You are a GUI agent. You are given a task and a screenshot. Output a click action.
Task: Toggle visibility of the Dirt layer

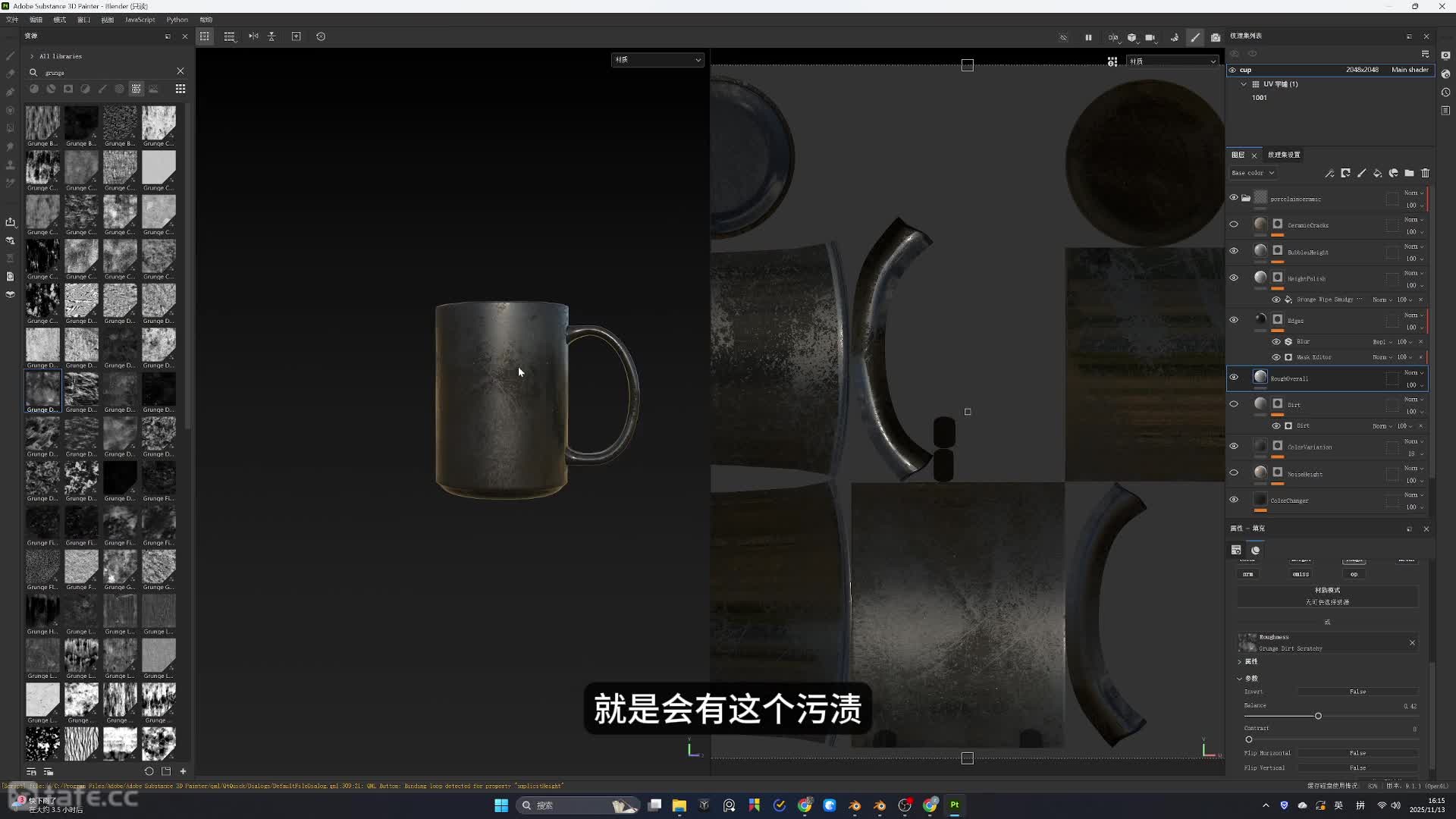(1234, 404)
